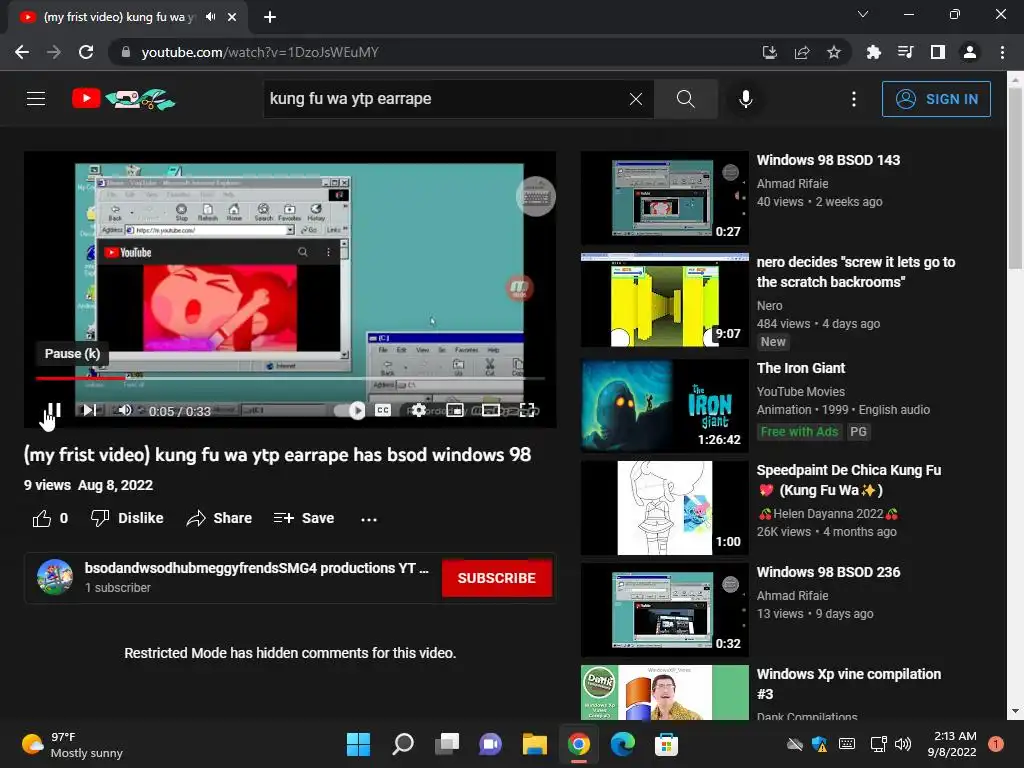Open Chrome three-dot menu
Image resolution: width=1024 pixels, height=768 pixels.
[1002, 52]
